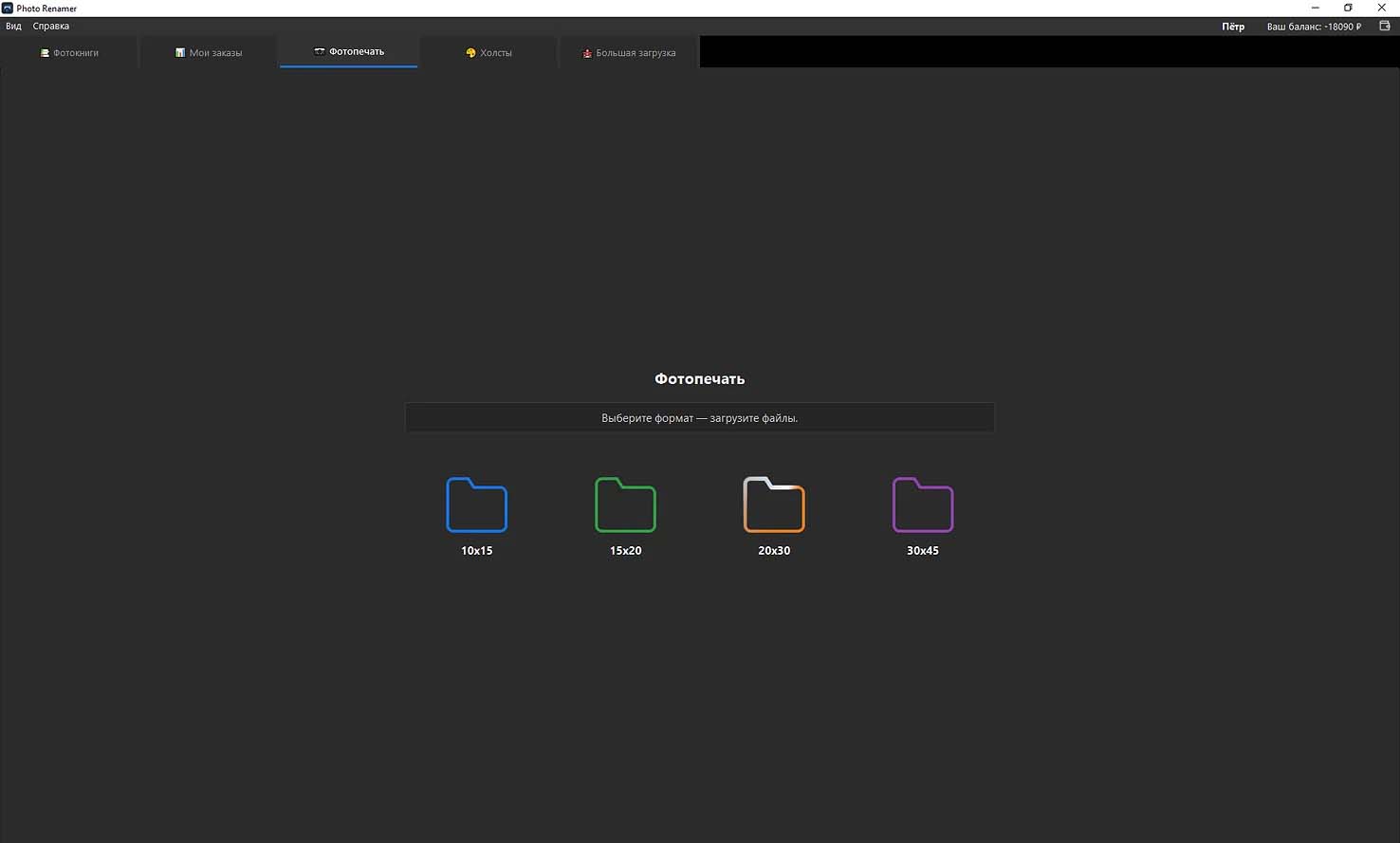Click the Ваш баланс amount

click(x=1314, y=27)
